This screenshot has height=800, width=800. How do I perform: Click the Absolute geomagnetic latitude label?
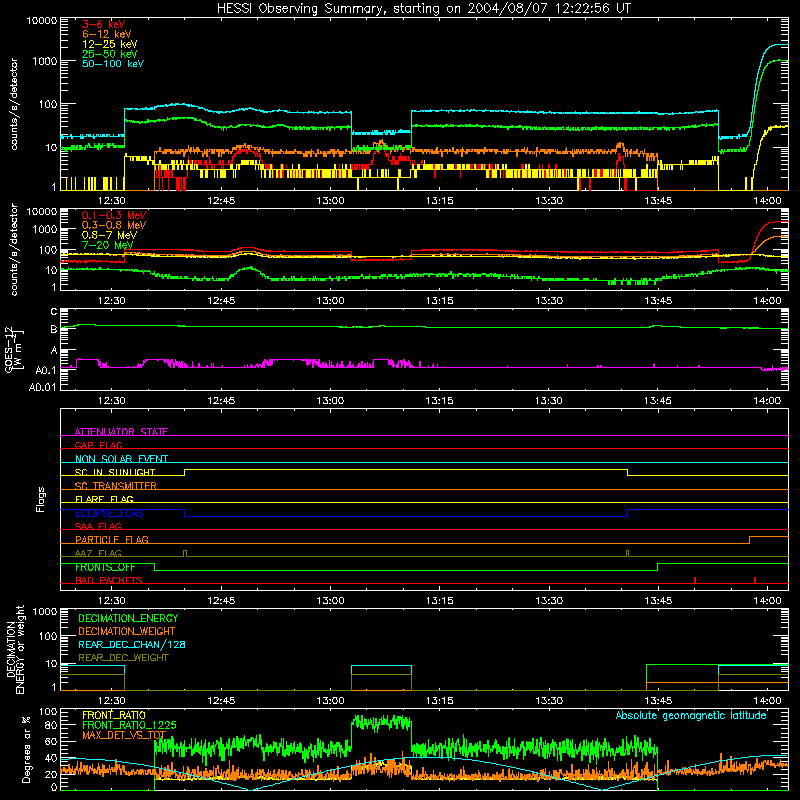point(691,715)
